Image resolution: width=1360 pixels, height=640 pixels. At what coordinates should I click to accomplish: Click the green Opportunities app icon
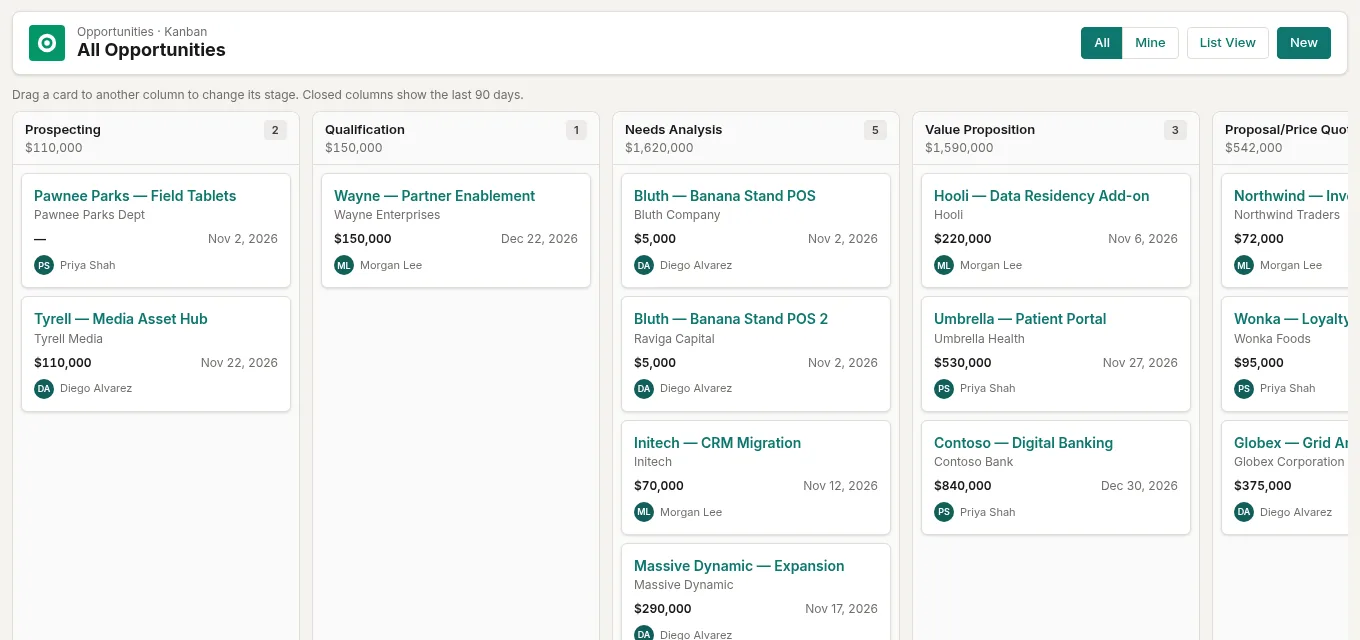47,43
